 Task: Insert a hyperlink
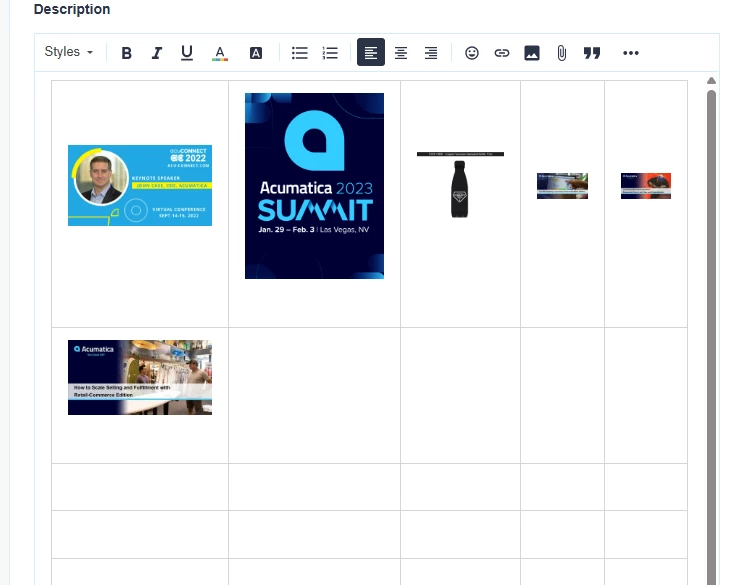coord(502,53)
